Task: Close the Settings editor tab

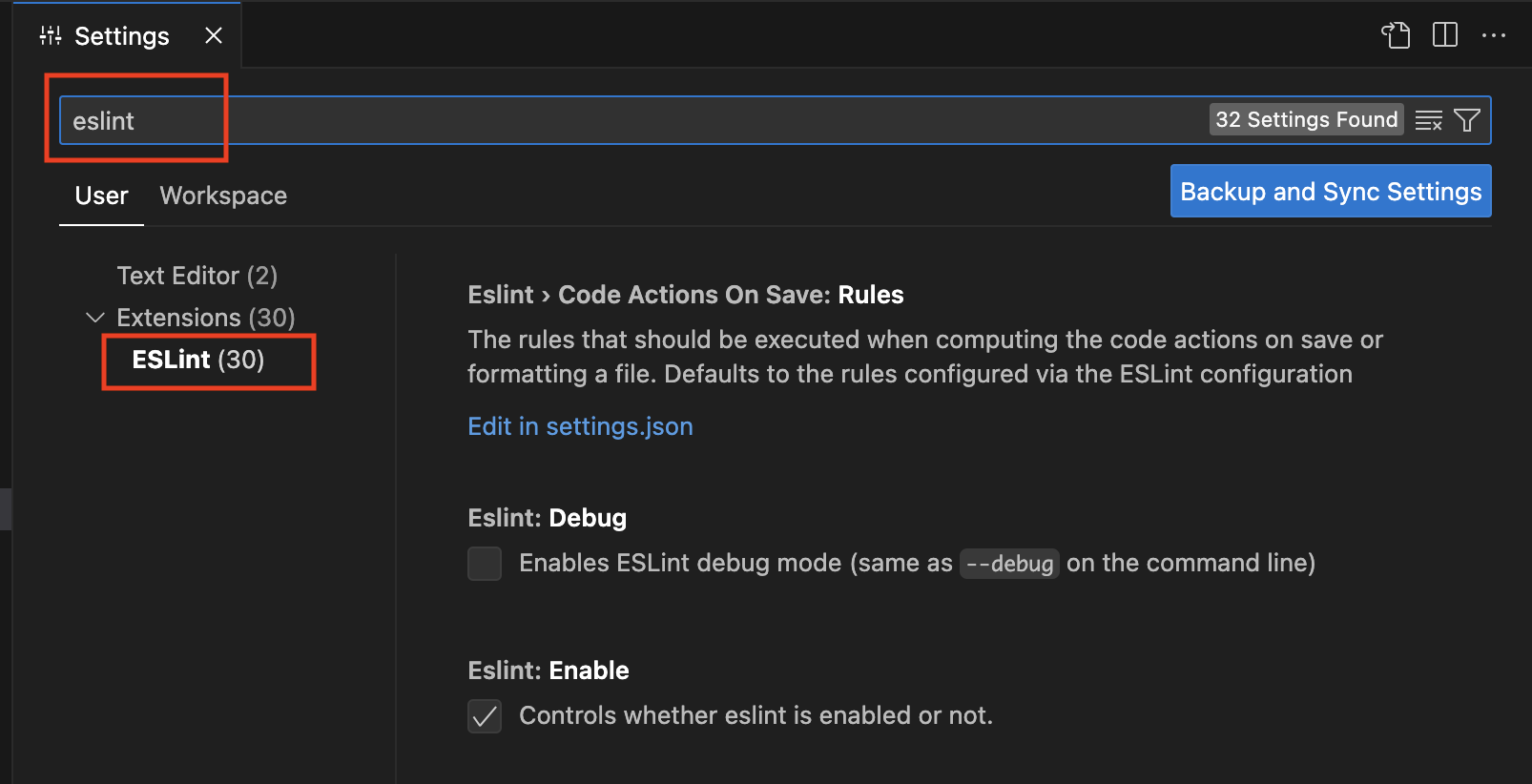Action: pos(214,35)
